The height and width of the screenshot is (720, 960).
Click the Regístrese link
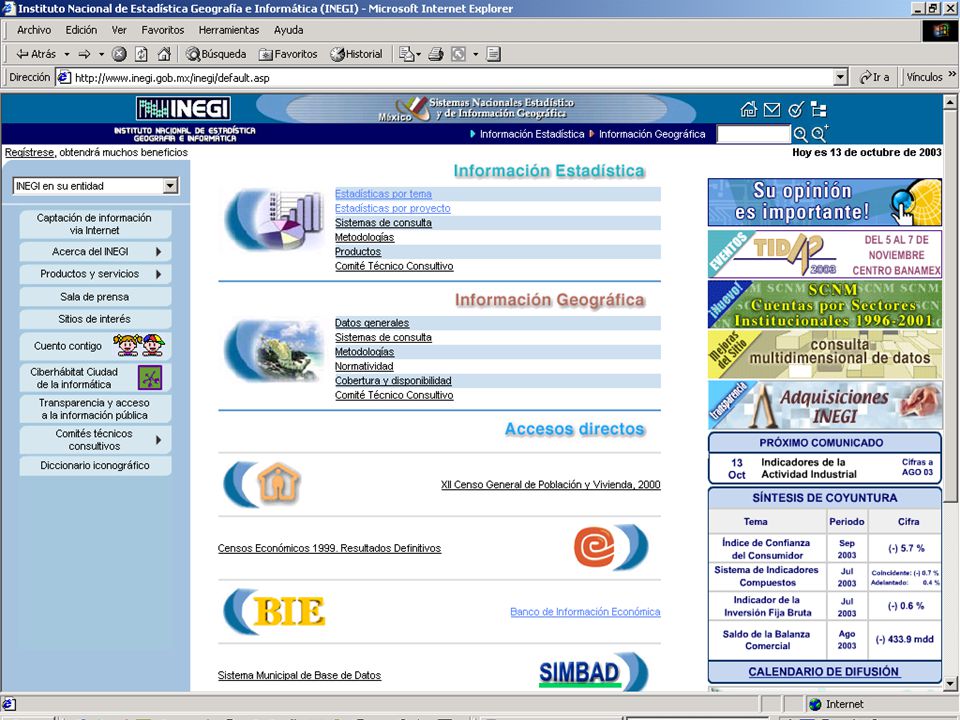pos(29,152)
